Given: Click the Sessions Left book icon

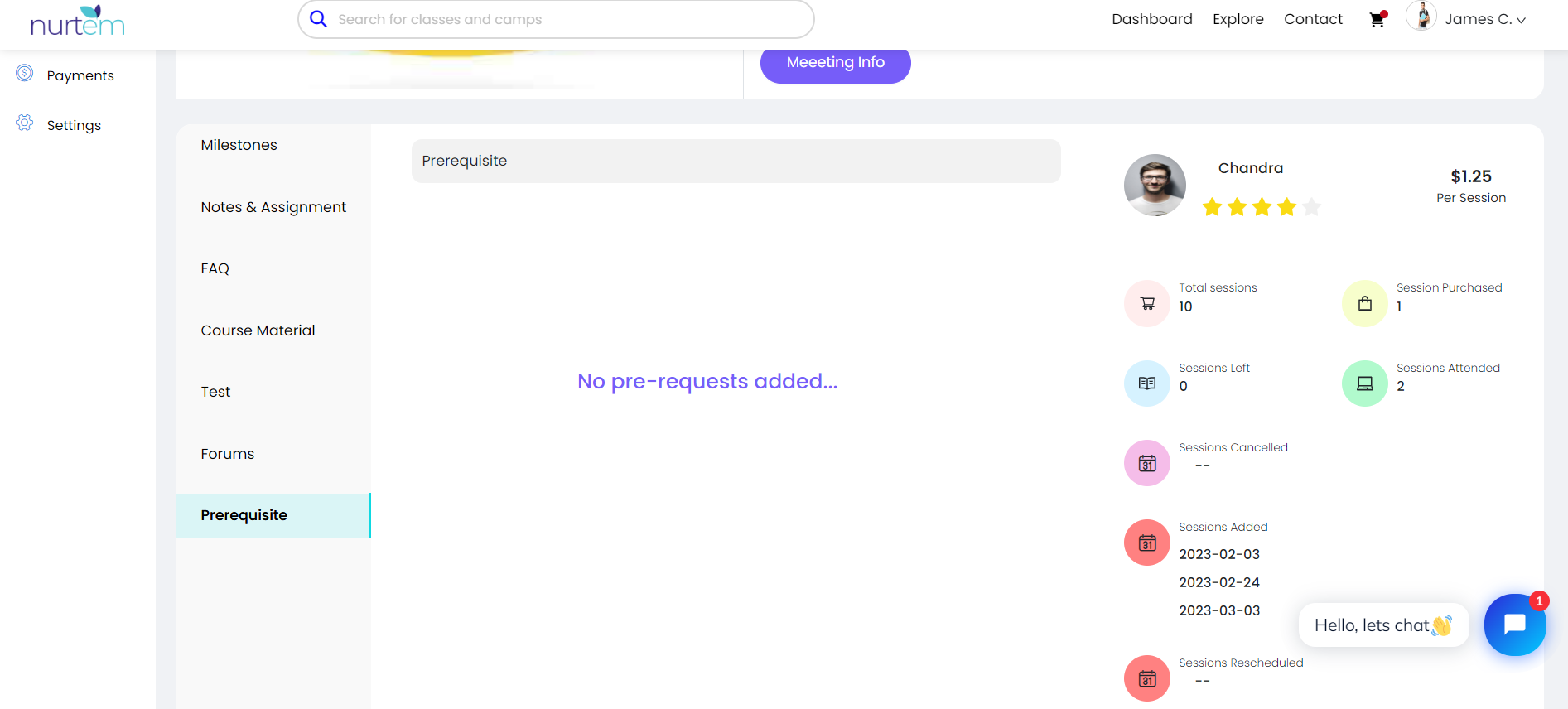Looking at the screenshot, I should coord(1146,383).
